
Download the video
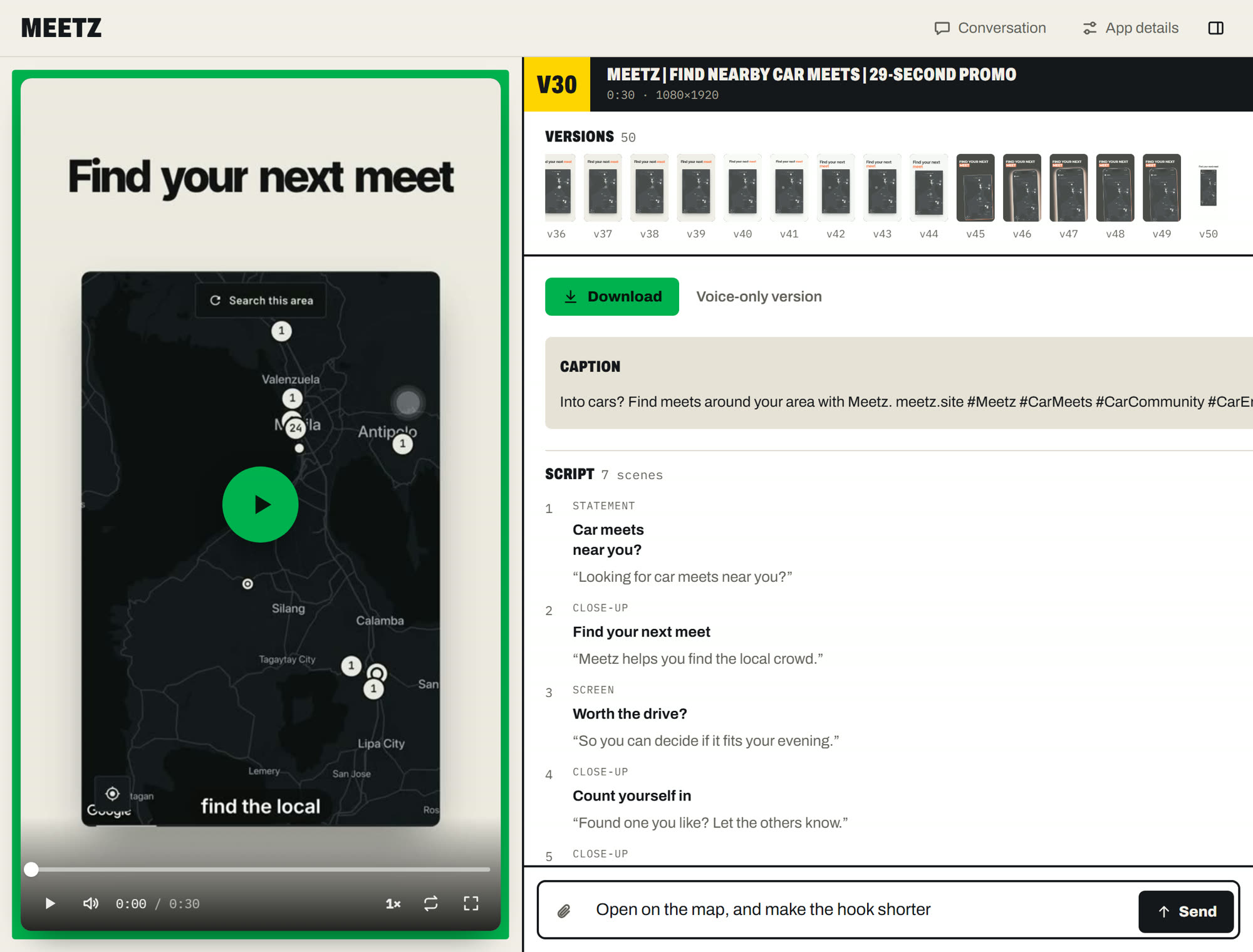coord(611,296)
